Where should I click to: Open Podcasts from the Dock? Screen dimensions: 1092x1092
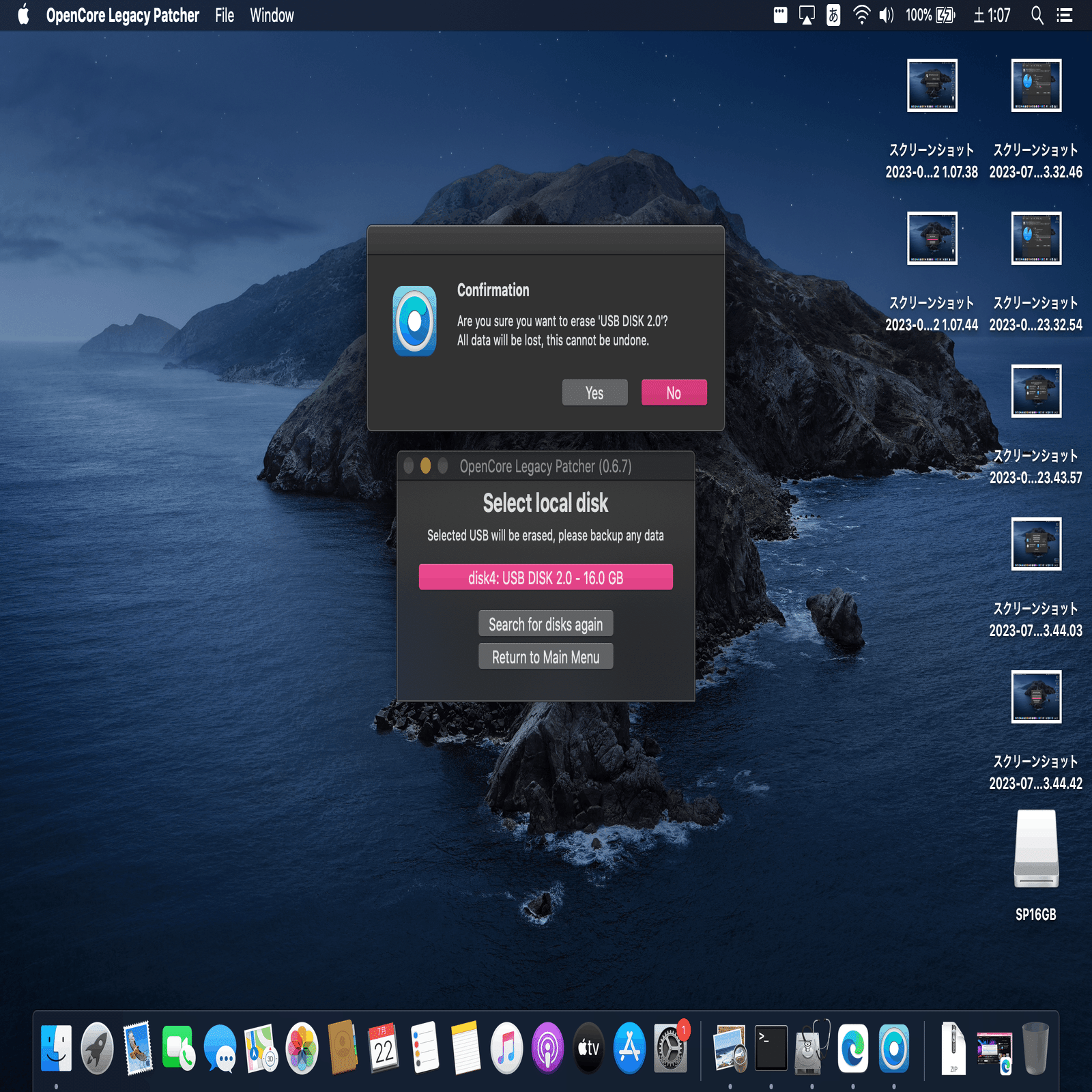pos(547,1048)
